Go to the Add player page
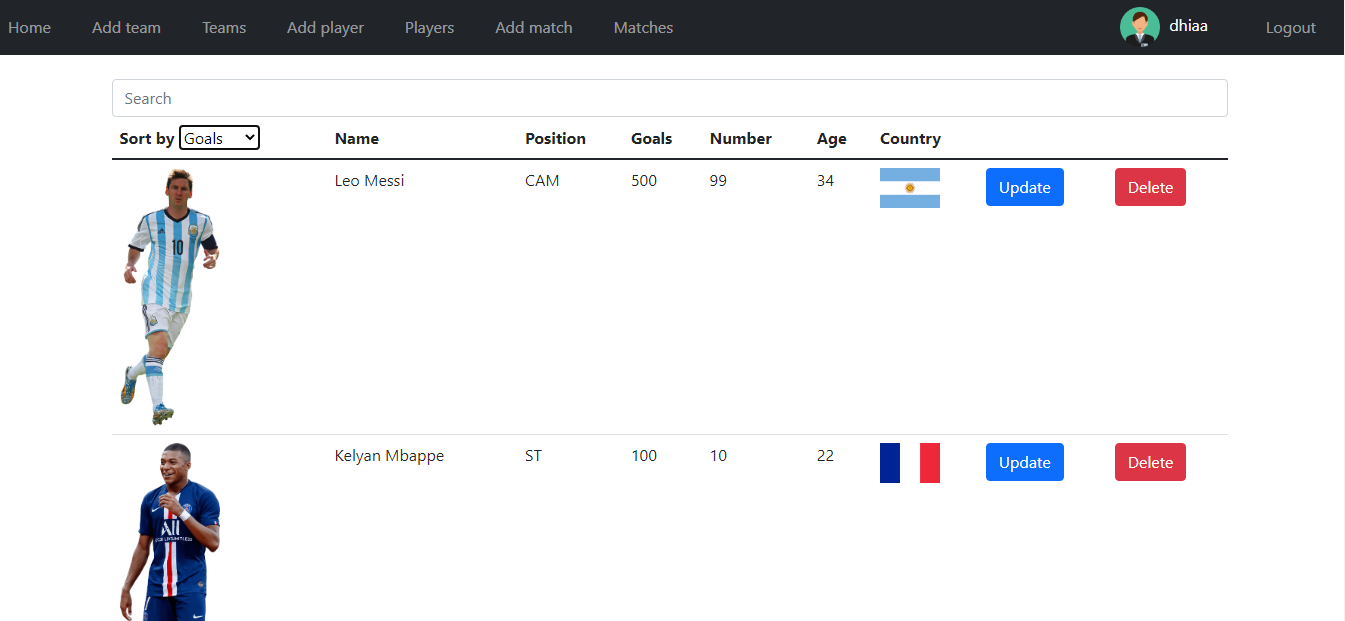 pyautogui.click(x=325, y=27)
